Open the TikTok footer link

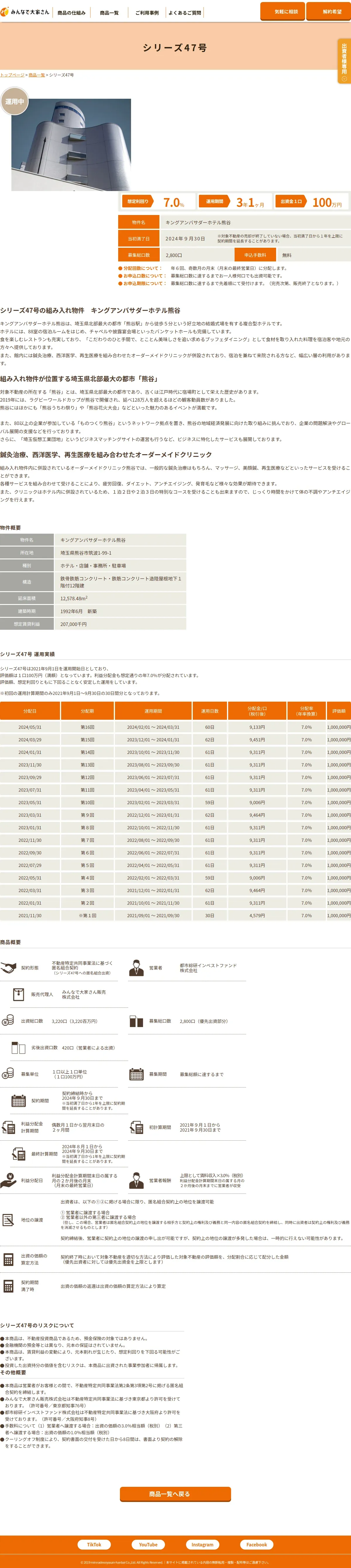tap(94, 1545)
